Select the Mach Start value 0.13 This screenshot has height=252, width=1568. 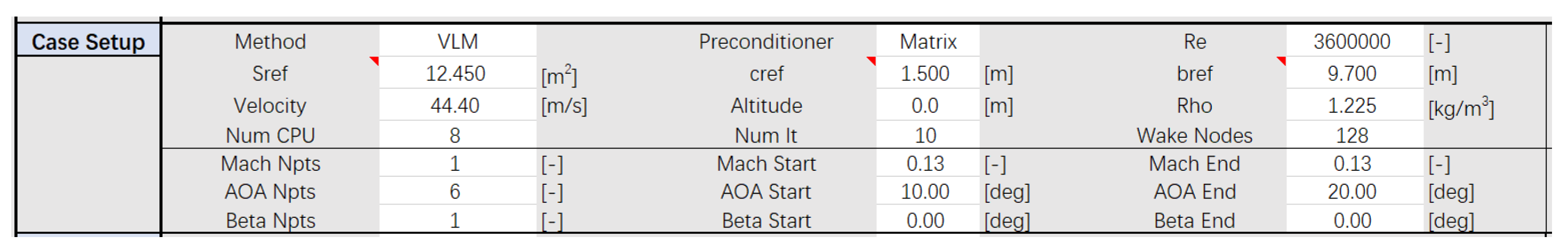coord(925,164)
